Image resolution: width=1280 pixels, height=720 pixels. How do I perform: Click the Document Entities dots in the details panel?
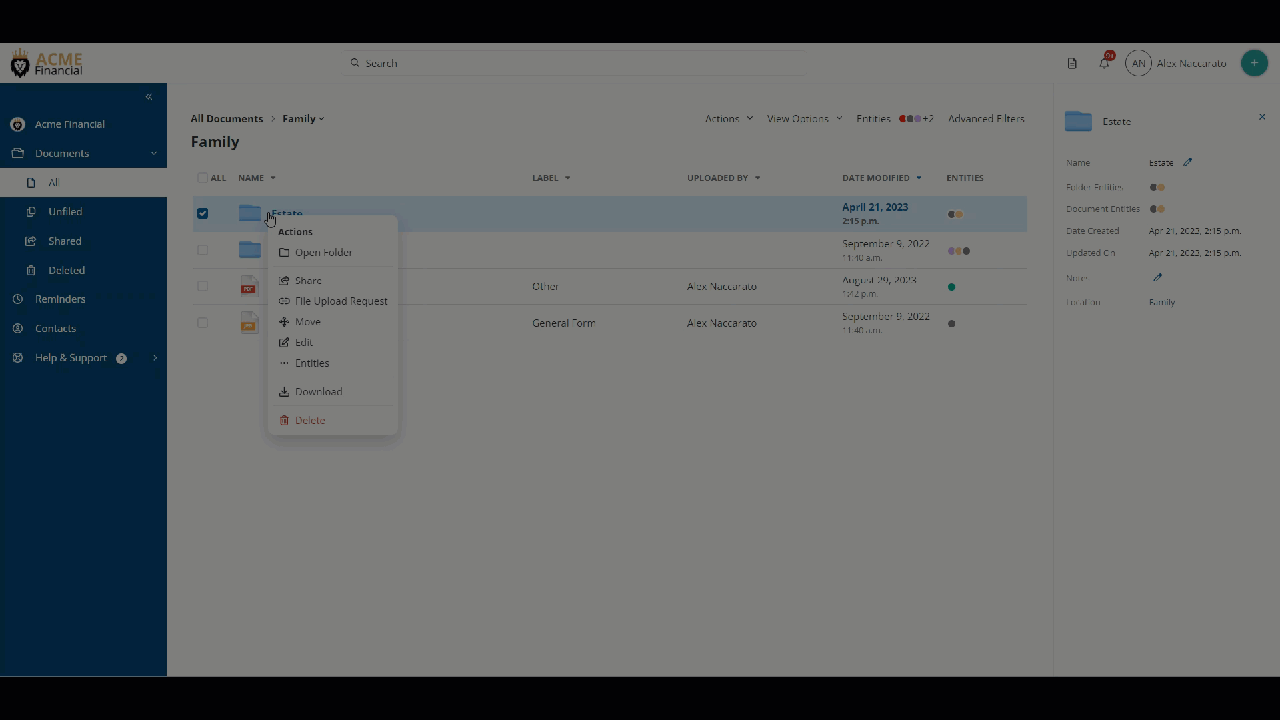1157,209
